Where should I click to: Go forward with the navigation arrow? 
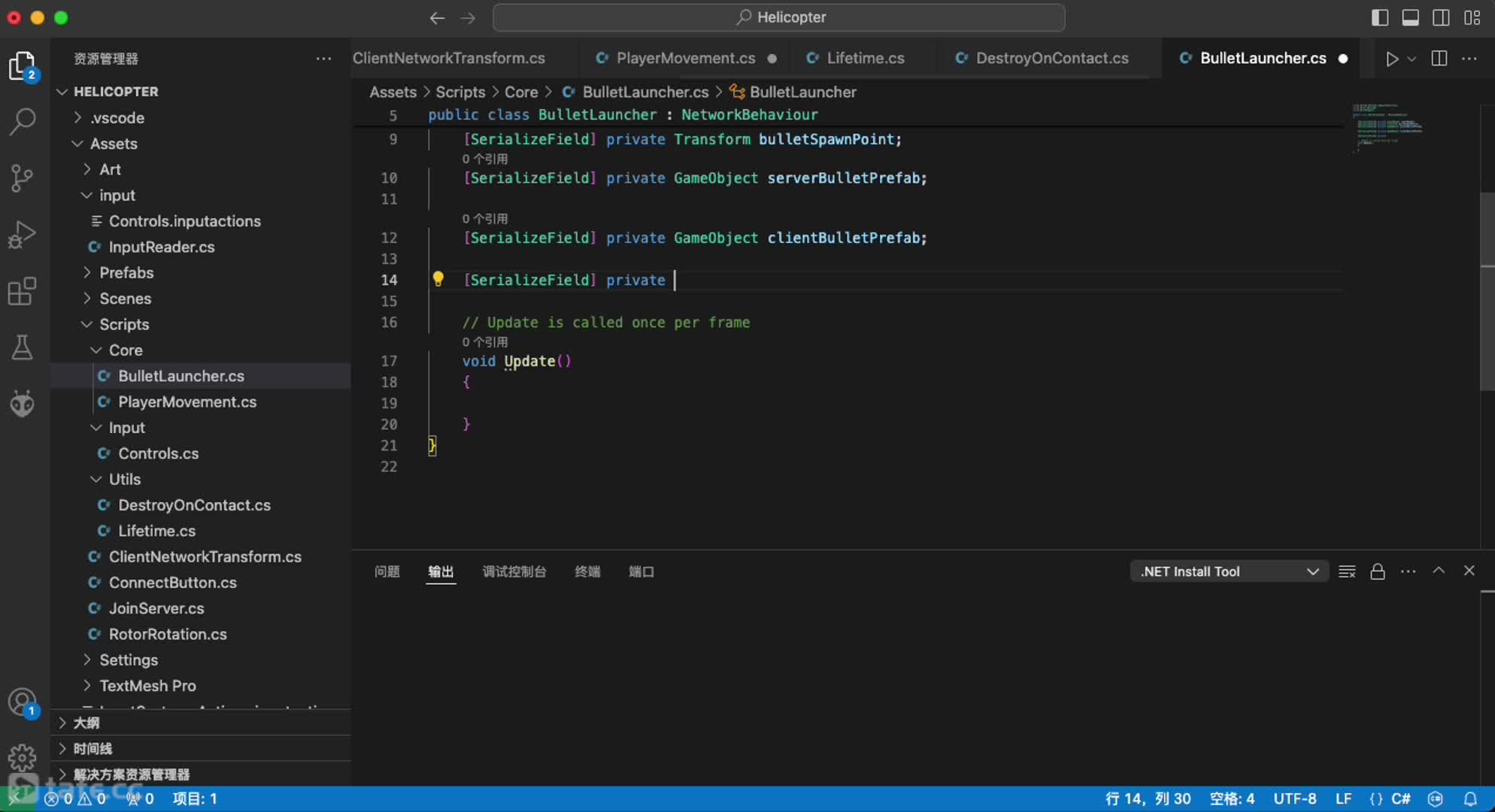tap(468, 17)
